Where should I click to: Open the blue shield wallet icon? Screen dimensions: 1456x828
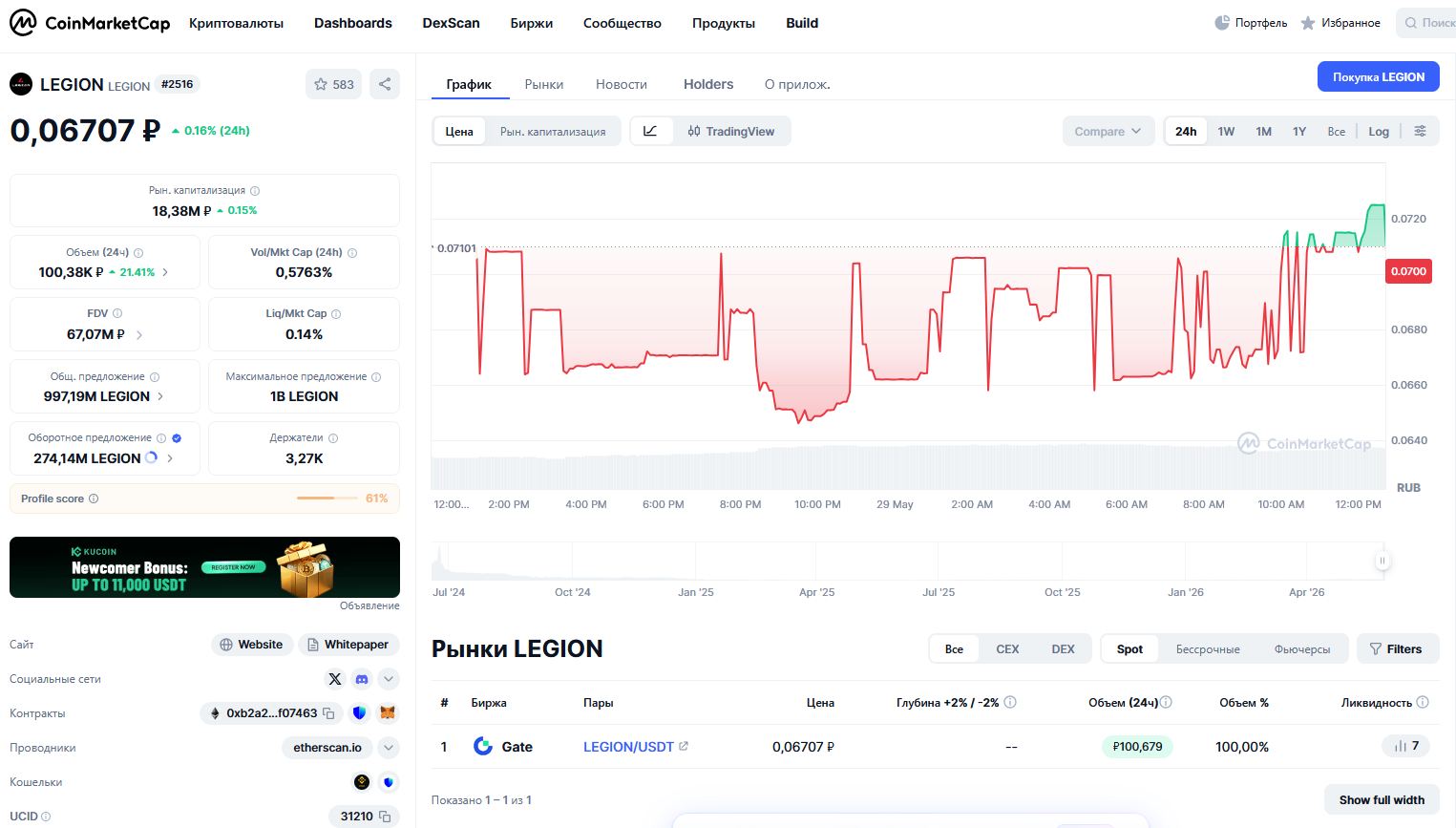point(389,782)
